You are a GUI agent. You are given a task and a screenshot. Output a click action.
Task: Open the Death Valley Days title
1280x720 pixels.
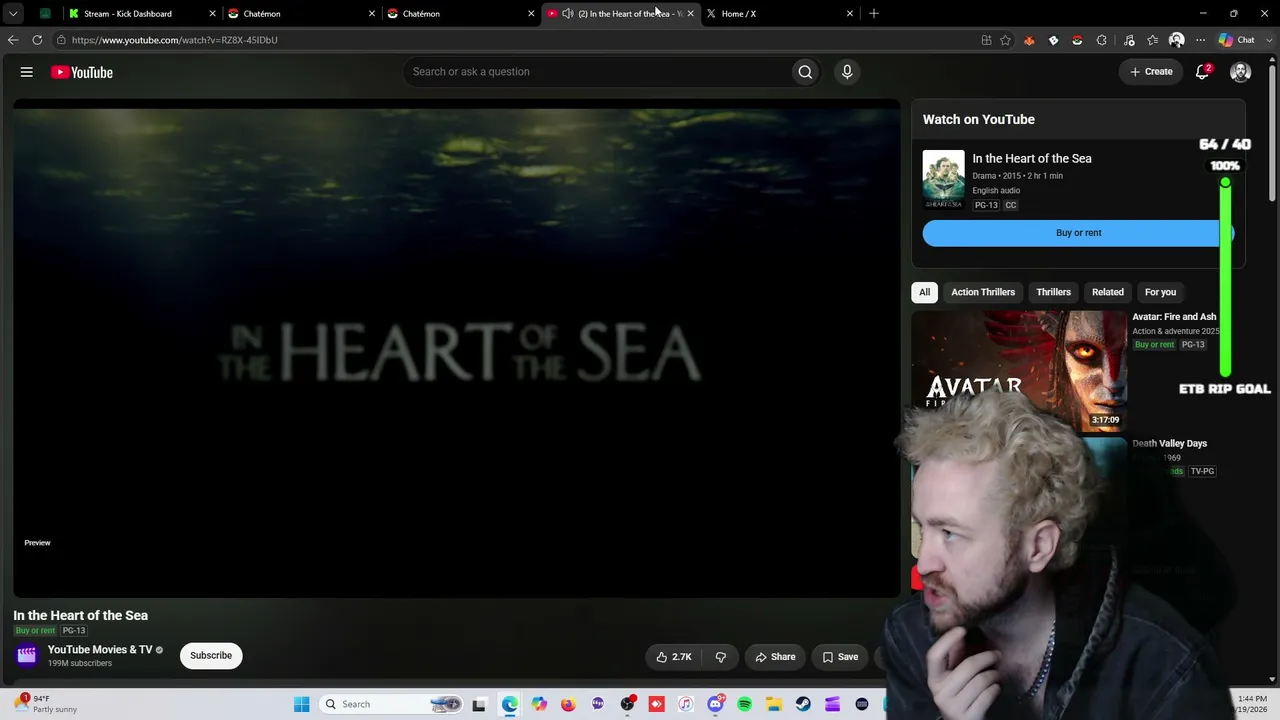1169,444
